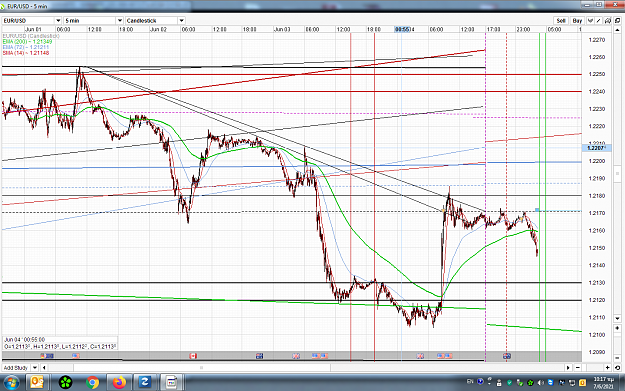Click the Jun 02 date label
The width and height of the screenshot is (625, 391).
[158, 29]
